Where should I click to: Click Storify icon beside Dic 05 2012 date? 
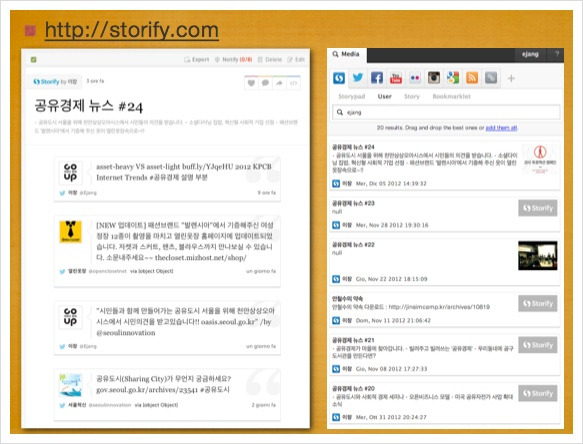pyautogui.click(x=336, y=184)
